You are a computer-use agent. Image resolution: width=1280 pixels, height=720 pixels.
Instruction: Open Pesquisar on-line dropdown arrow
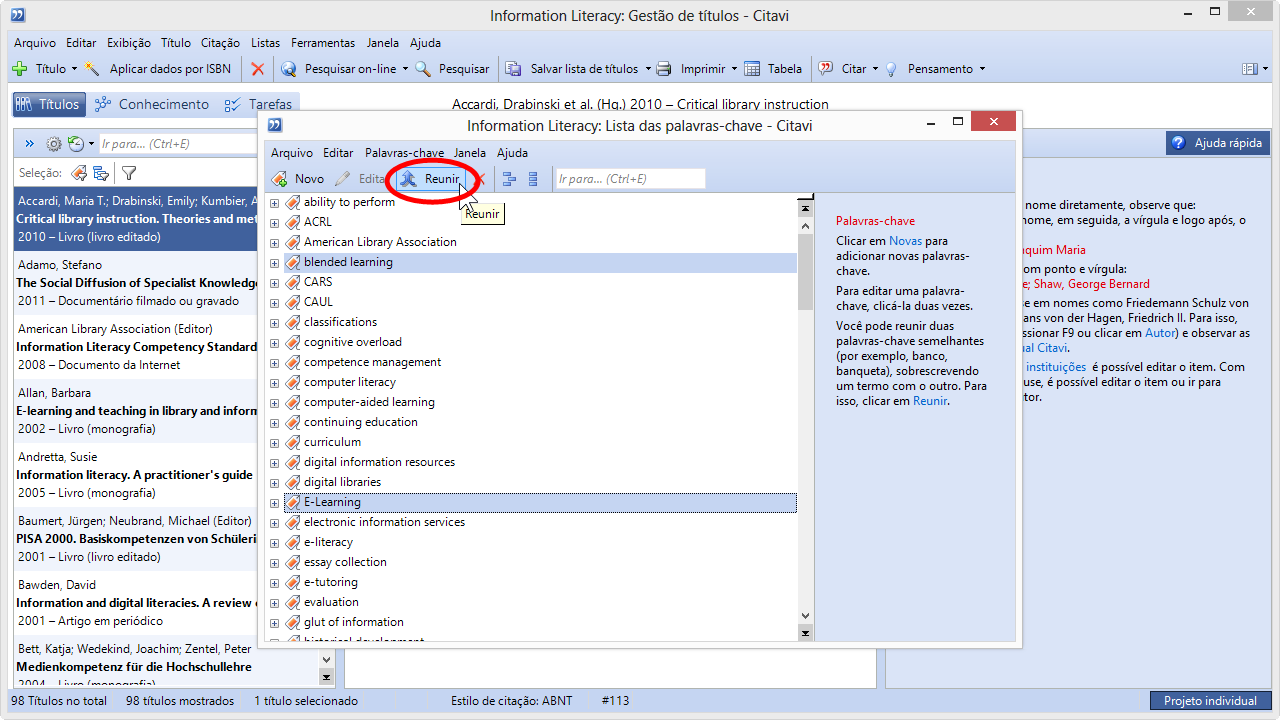tap(405, 69)
